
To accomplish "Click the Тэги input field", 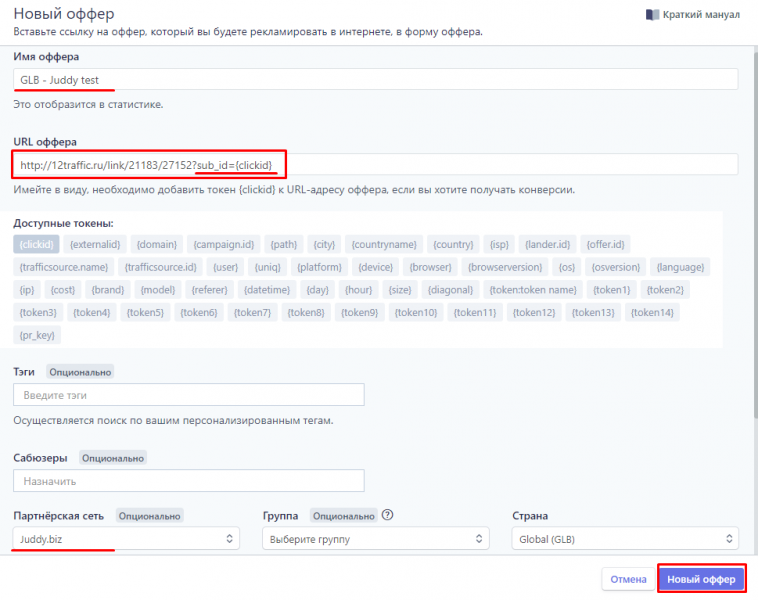I will 189,395.
